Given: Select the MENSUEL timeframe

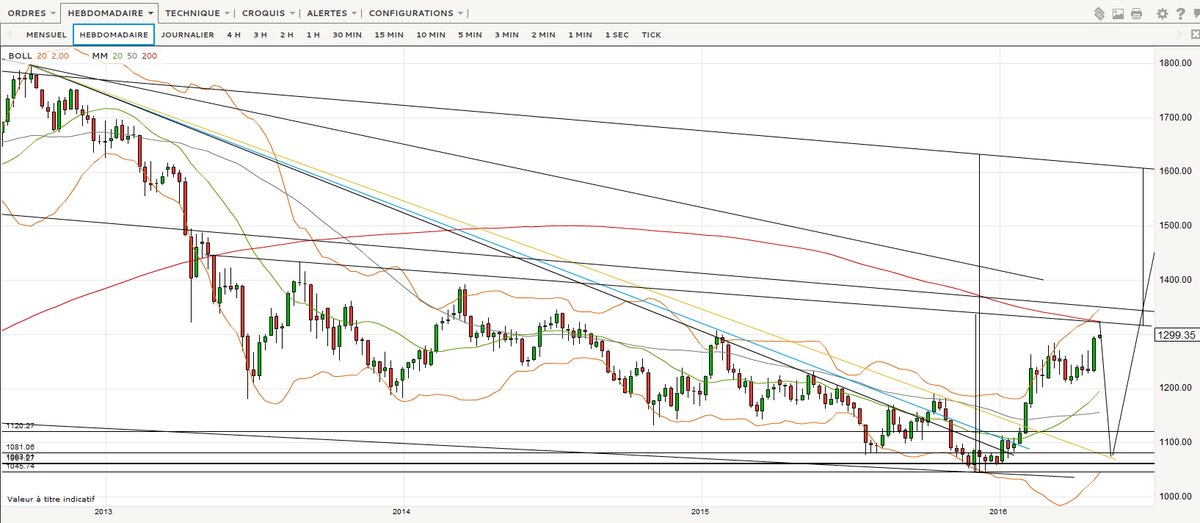Looking at the screenshot, I should tap(46, 35).
